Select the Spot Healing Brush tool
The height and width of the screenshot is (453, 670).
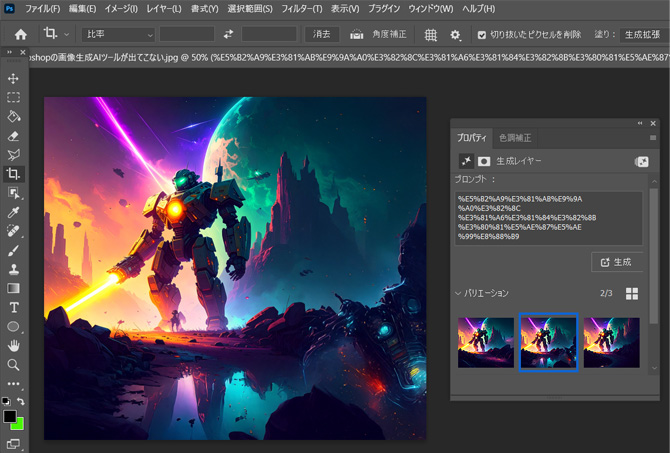point(13,231)
